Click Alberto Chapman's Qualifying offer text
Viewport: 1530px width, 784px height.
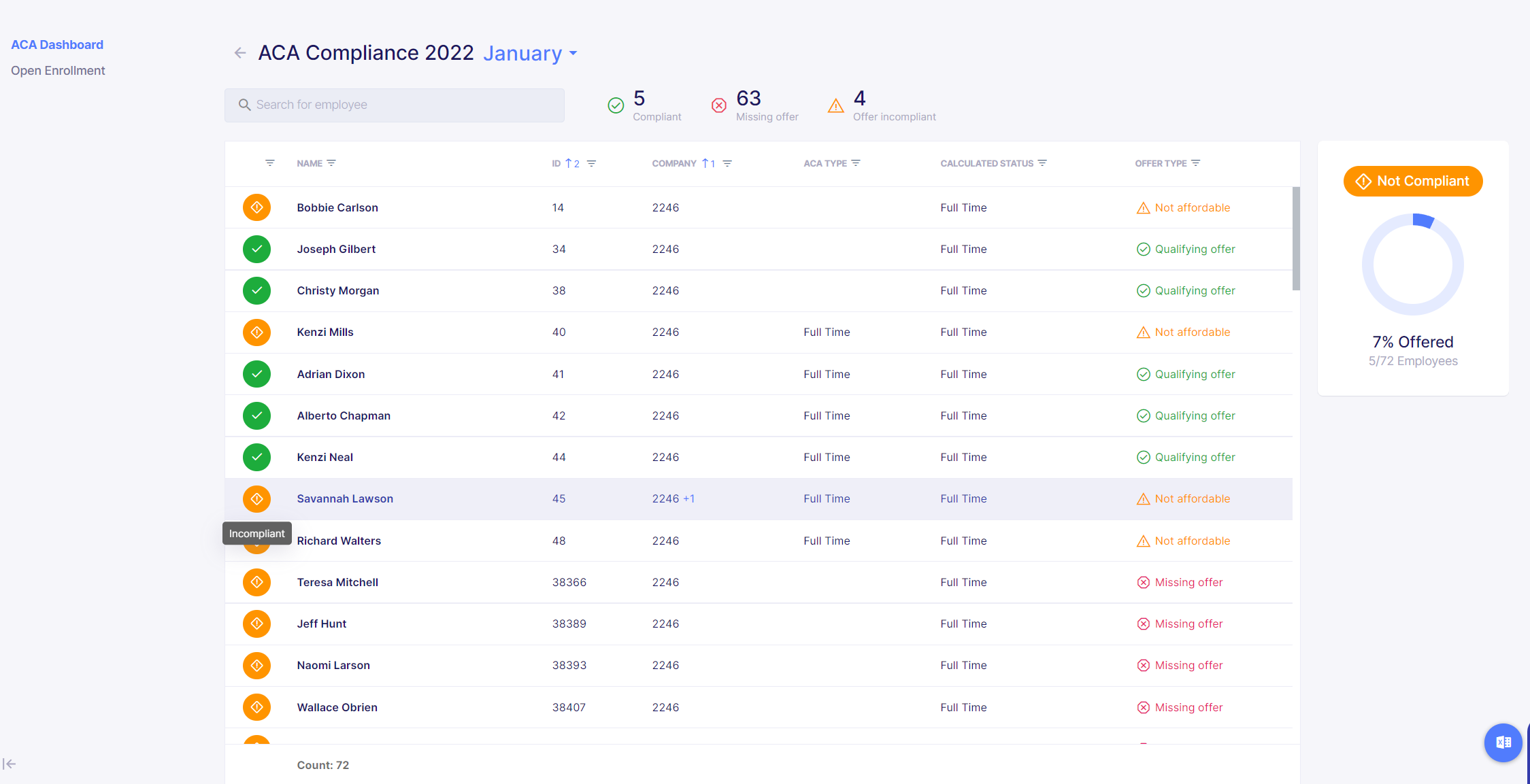[1195, 415]
